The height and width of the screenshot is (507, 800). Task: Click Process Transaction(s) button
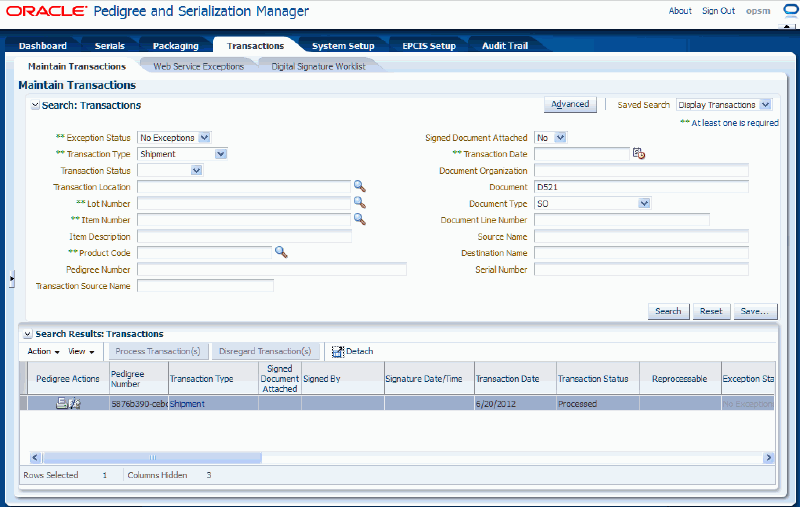pyautogui.click(x=158, y=351)
